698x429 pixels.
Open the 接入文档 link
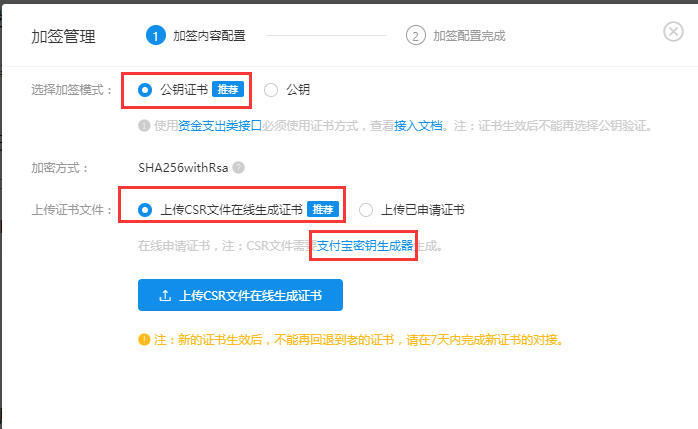[418, 126]
